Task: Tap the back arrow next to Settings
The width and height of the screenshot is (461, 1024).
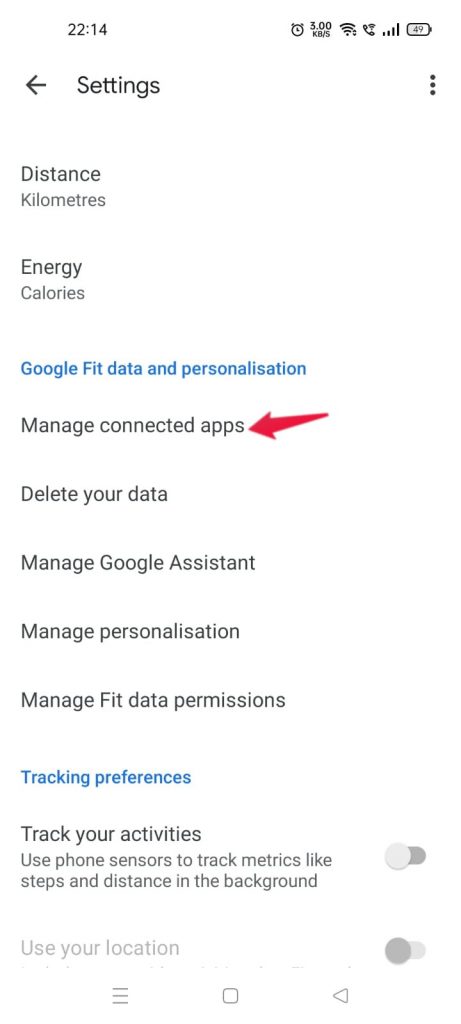Action: (x=35, y=85)
